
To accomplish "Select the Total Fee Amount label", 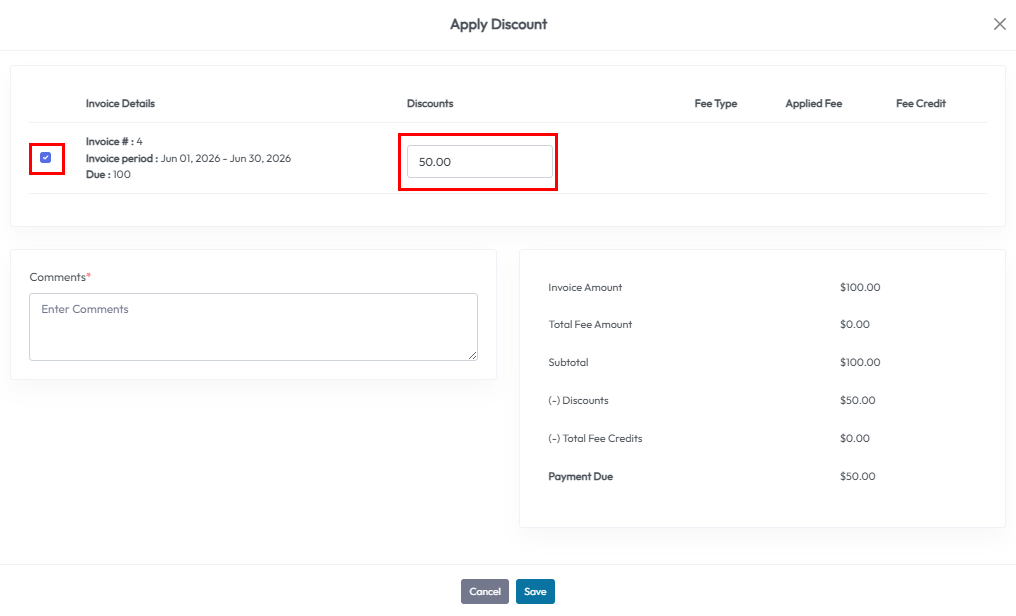I will (590, 325).
